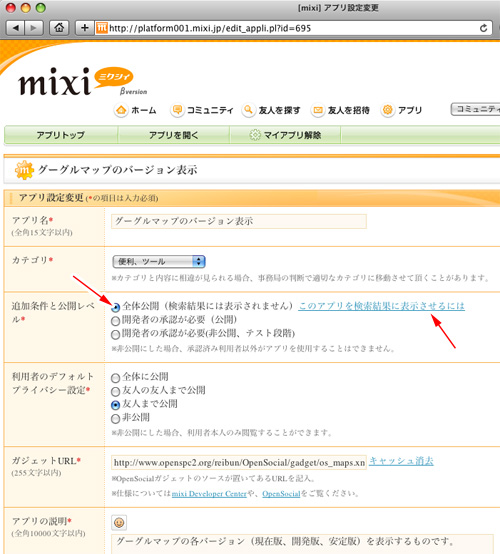
Task: Open コミュニティ navigation icon
Action: click(177, 110)
